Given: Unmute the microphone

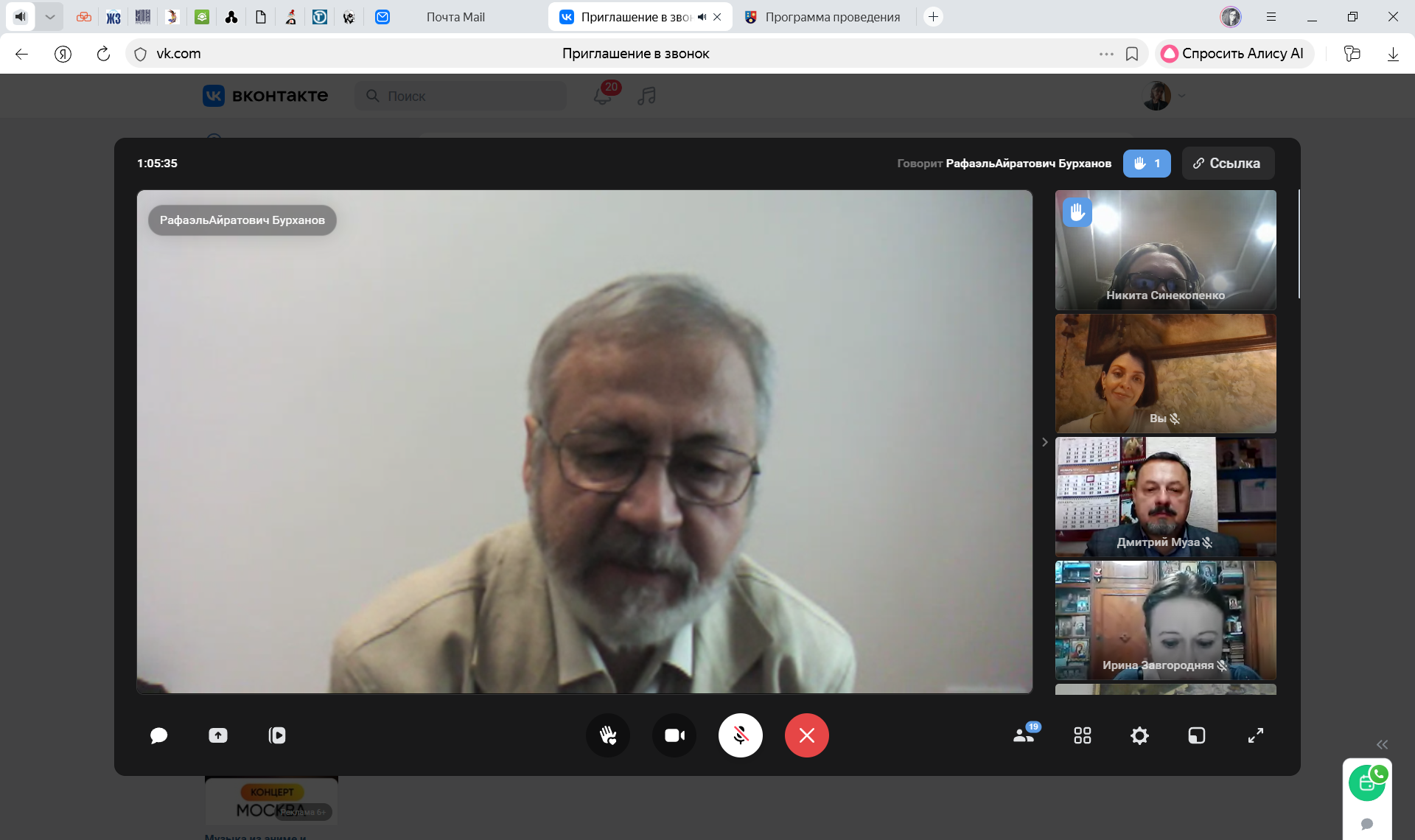Looking at the screenshot, I should pyautogui.click(x=741, y=735).
